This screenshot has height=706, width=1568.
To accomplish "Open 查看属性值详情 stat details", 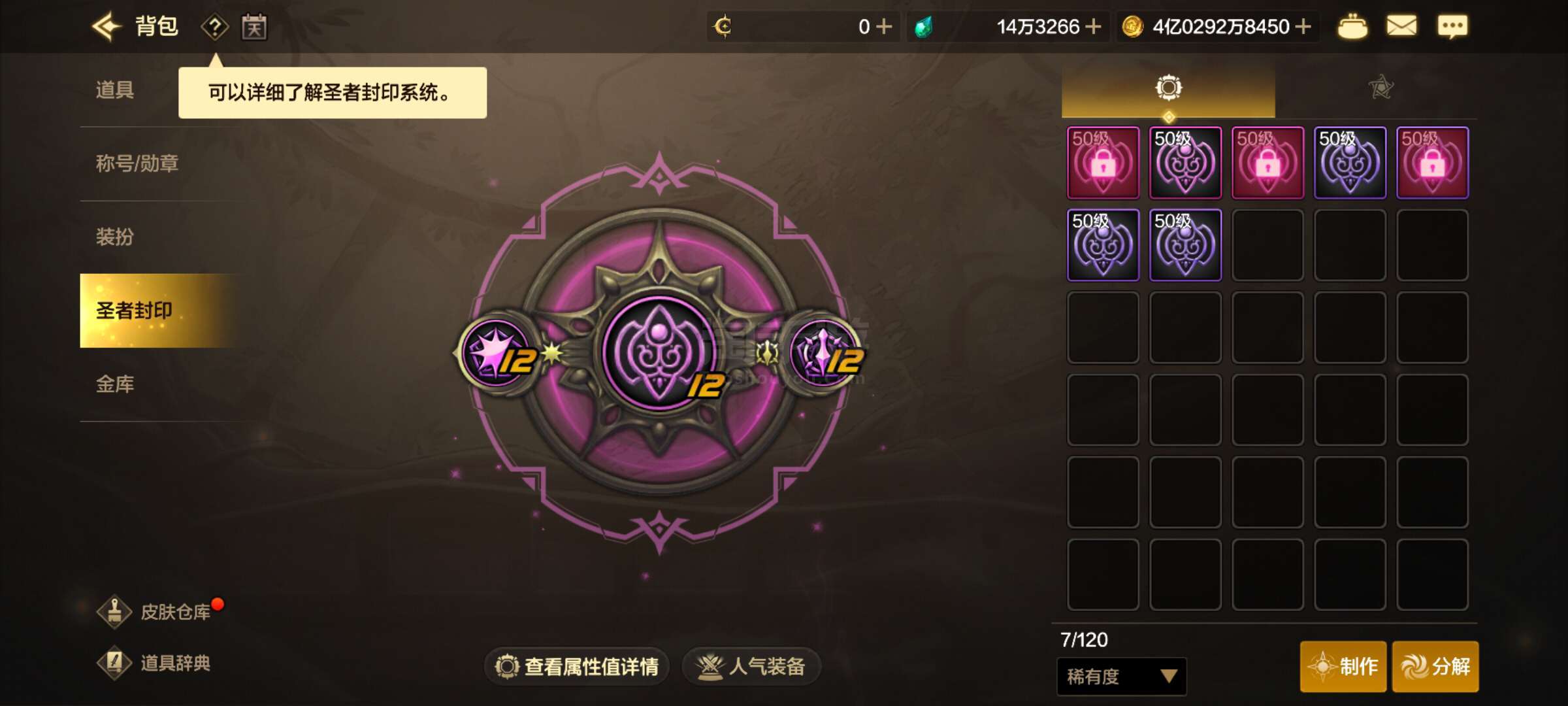I will click(x=577, y=667).
